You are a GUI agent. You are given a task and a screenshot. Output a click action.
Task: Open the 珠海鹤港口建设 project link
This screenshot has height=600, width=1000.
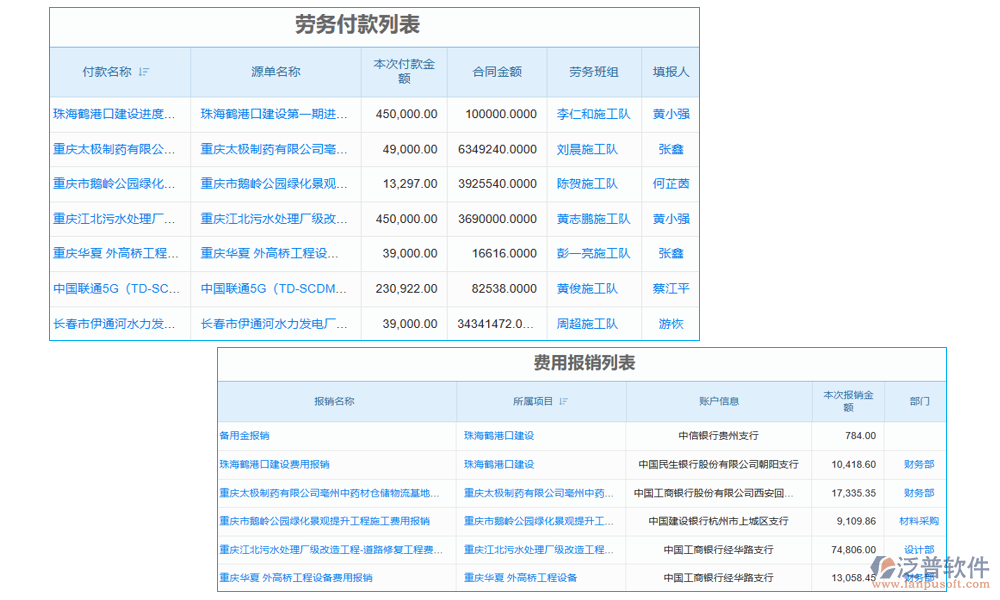[x=497, y=435]
